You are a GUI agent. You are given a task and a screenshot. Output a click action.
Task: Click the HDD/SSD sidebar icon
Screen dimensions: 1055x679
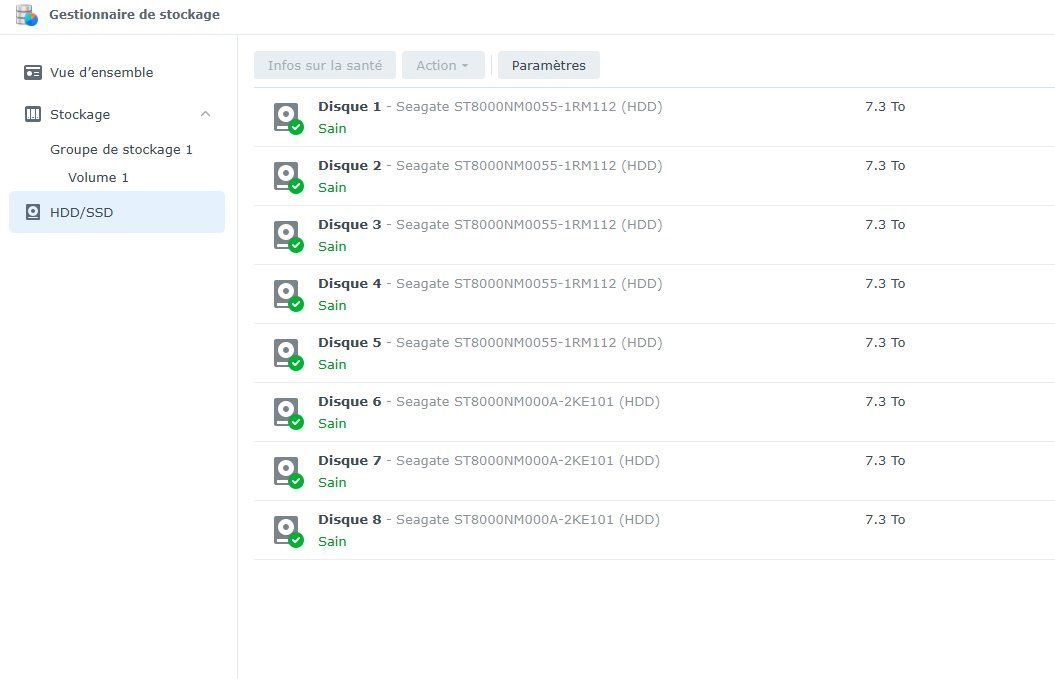32,212
